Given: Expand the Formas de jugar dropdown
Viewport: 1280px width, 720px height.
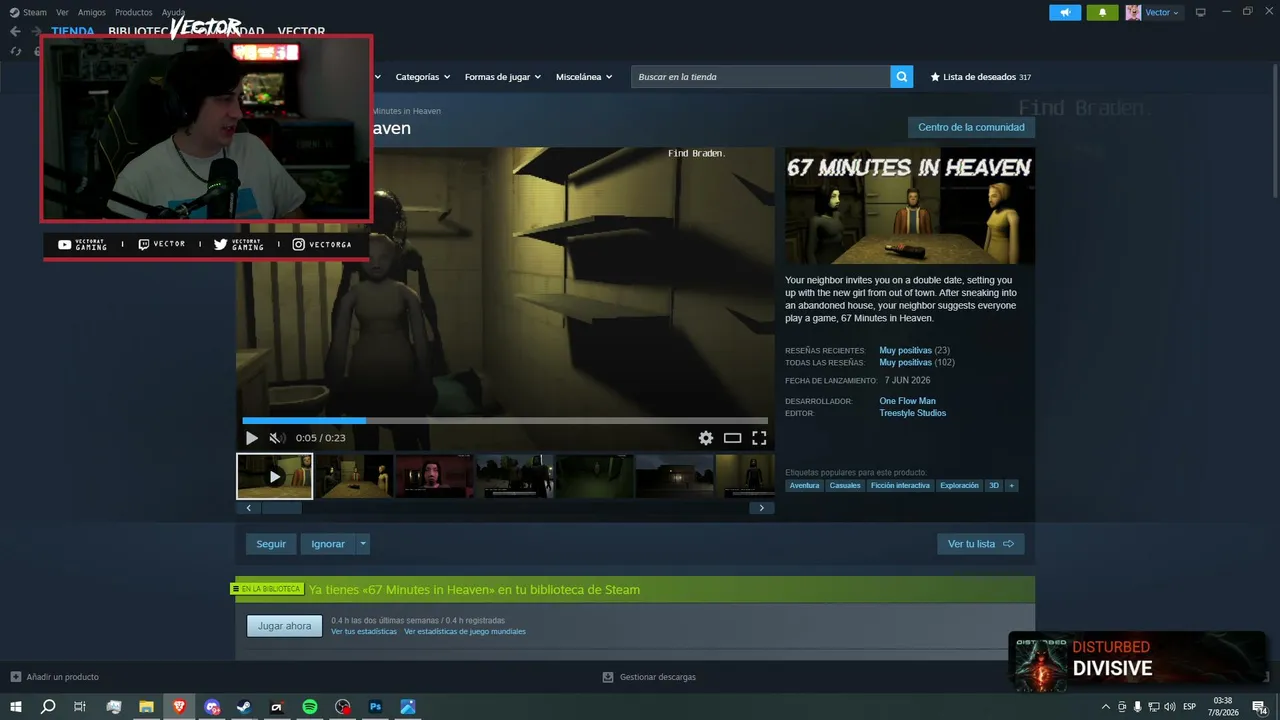Looking at the screenshot, I should [x=502, y=77].
